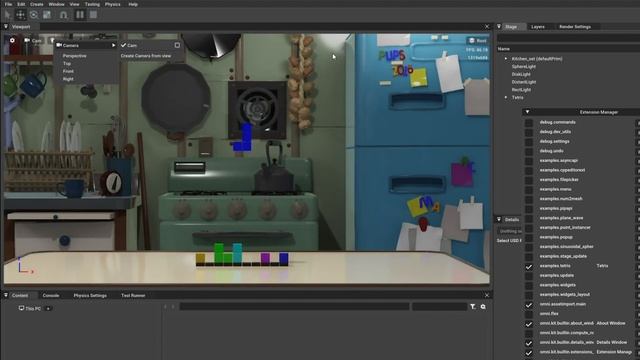Close the Viewport panel

487,27
